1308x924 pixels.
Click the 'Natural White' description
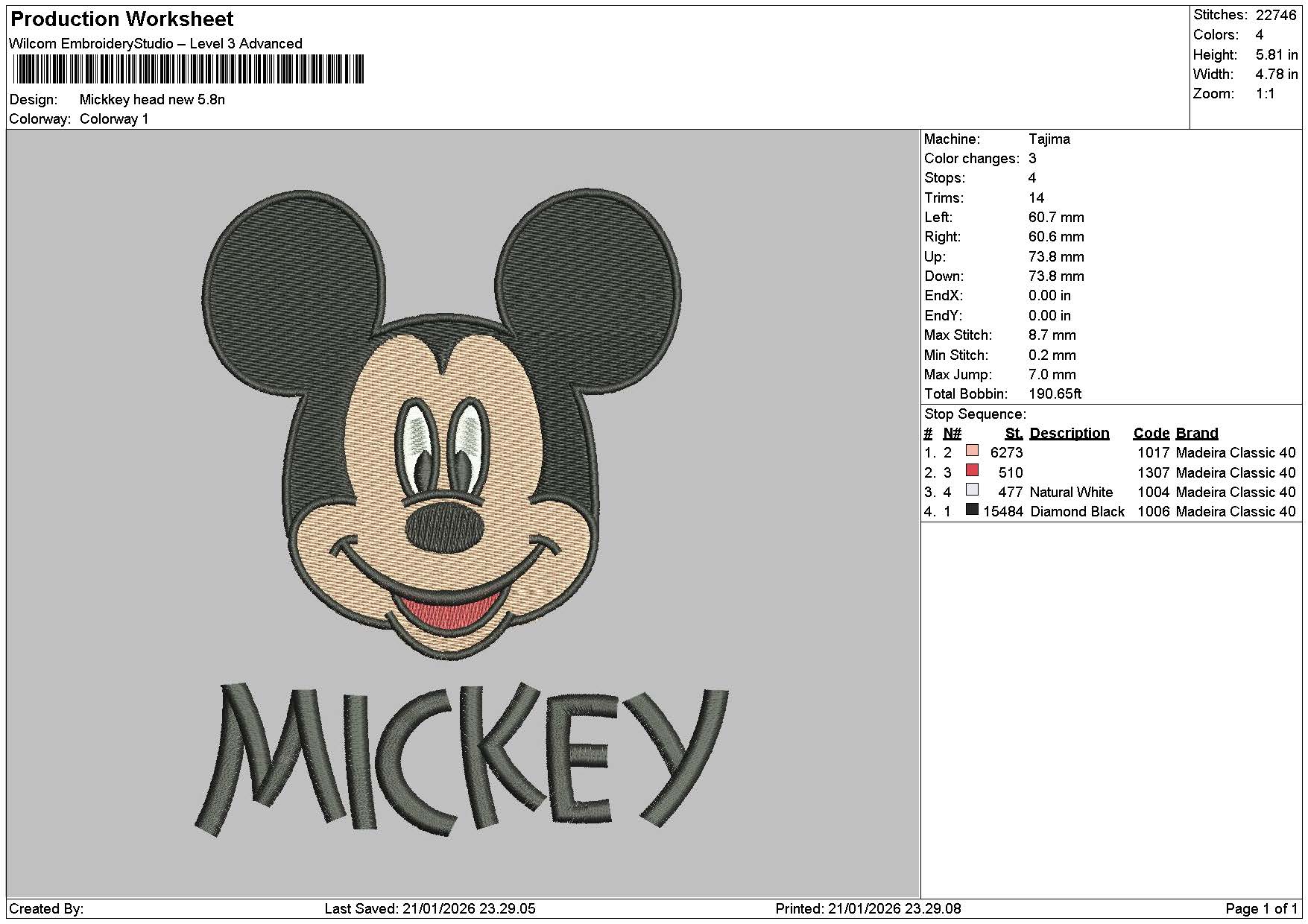(x=1070, y=492)
